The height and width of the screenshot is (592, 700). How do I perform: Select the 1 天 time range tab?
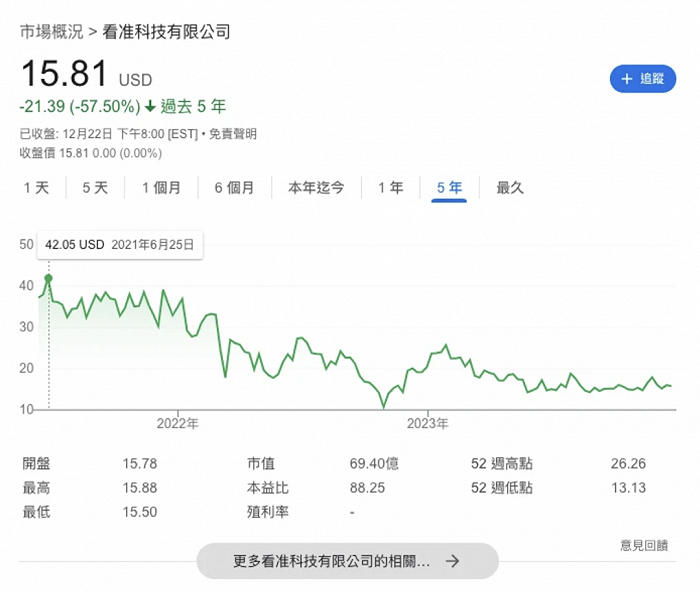pyautogui.click(x=36, y=188)
